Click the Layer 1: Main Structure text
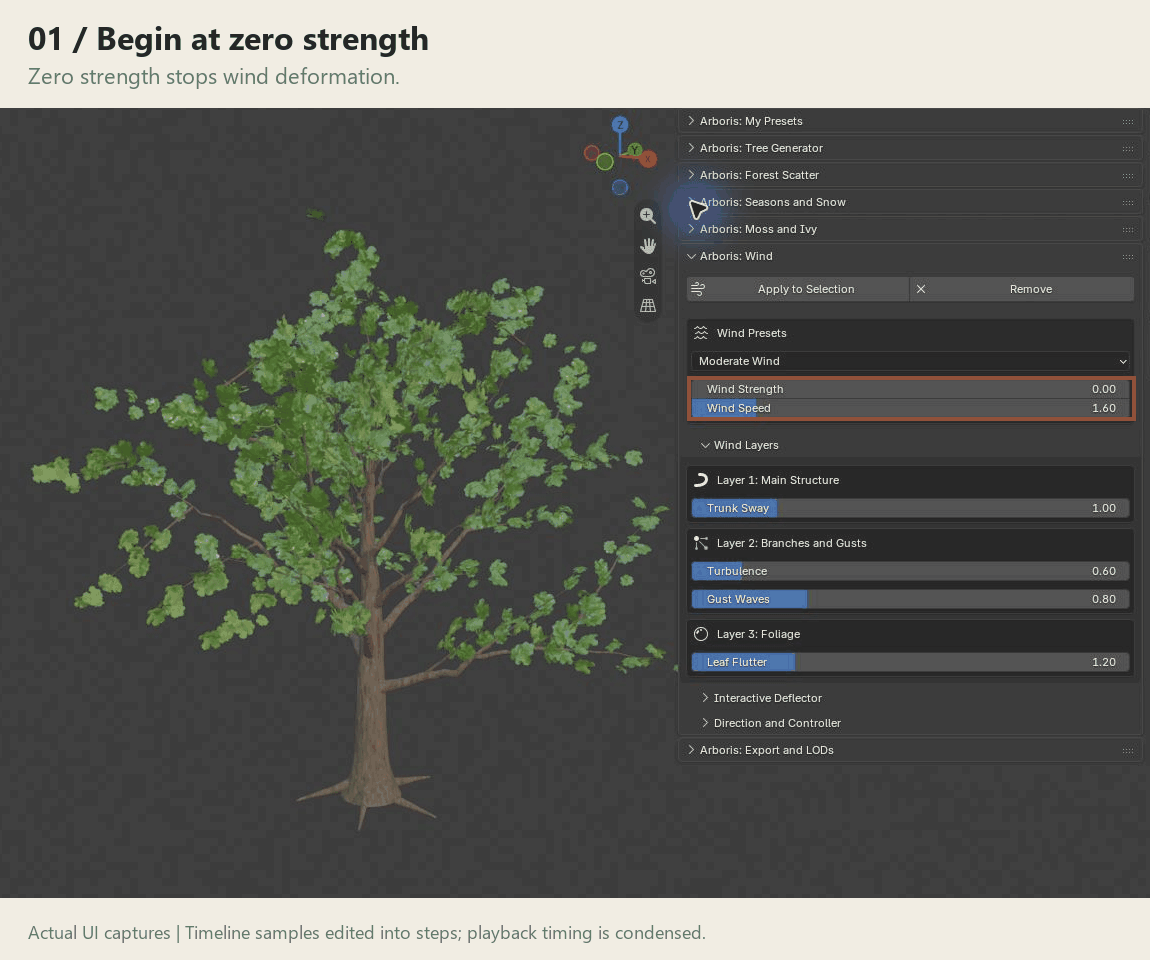 tap(777, 480)
